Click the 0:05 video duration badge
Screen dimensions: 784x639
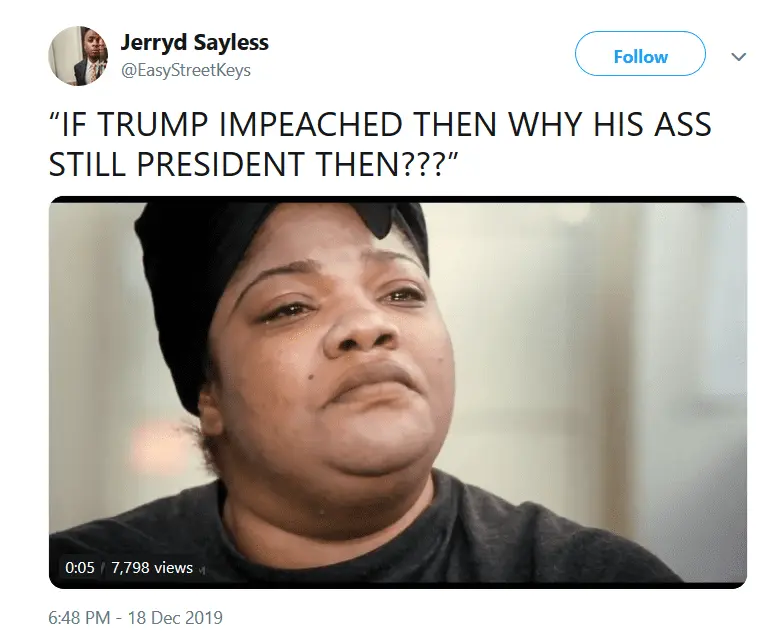click(80, 568)
